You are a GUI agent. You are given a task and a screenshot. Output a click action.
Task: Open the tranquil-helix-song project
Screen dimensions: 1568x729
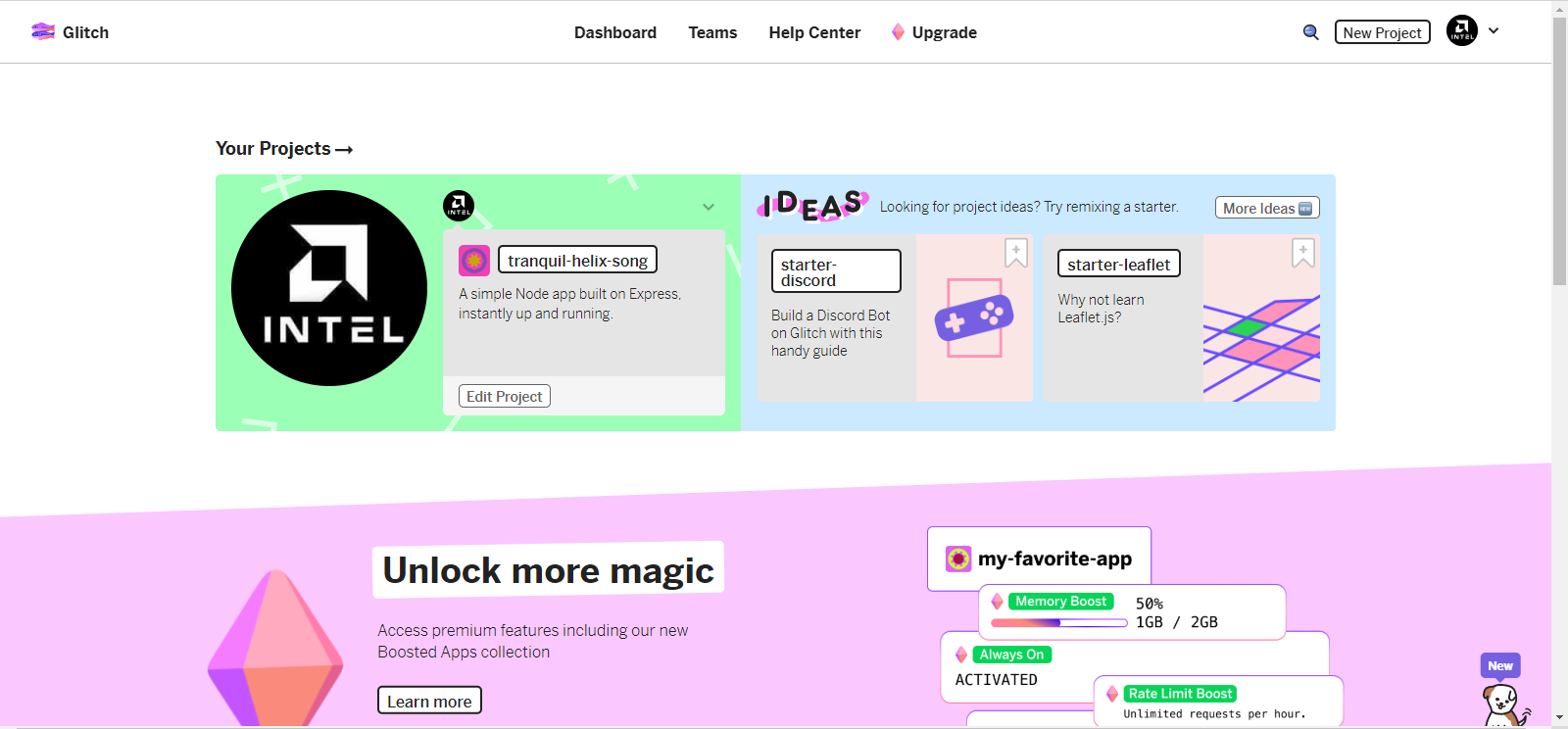tap(577, 260)
